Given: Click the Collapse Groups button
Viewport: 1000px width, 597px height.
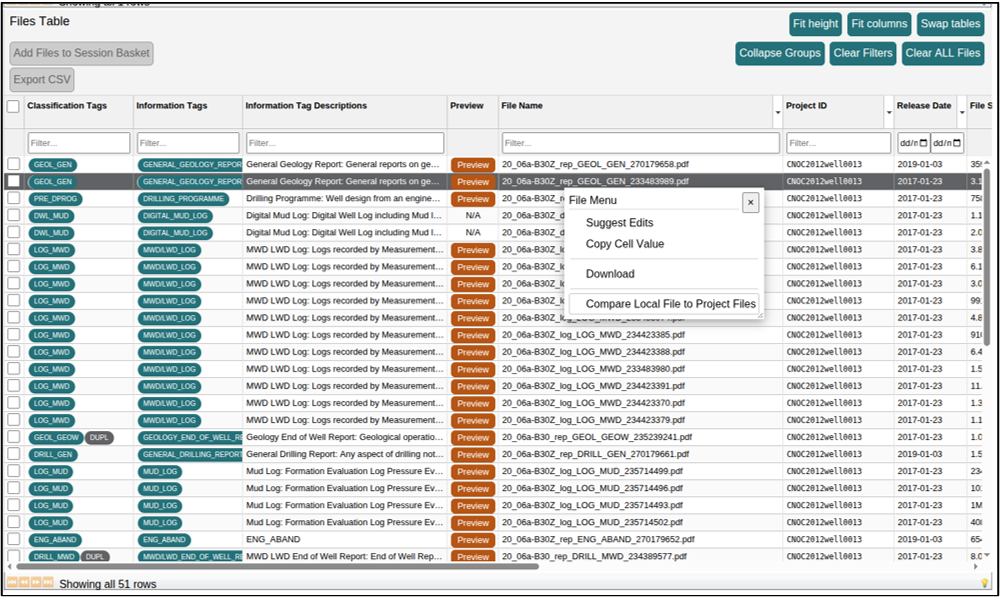Looking at the screenshot, I should [x=779, y=53].
